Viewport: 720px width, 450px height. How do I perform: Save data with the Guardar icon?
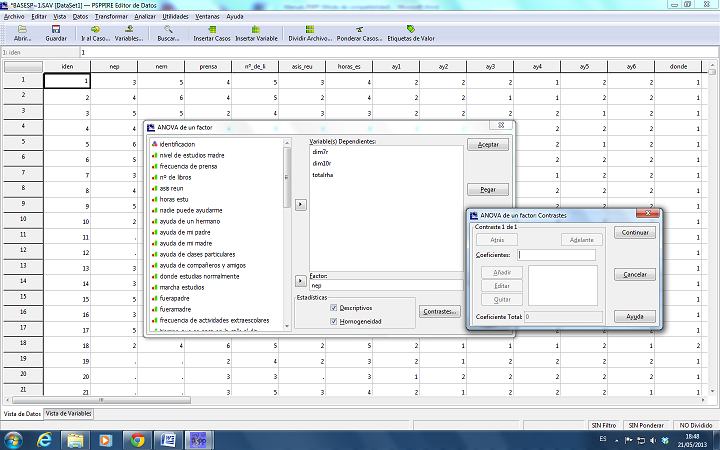click(56, 34)
